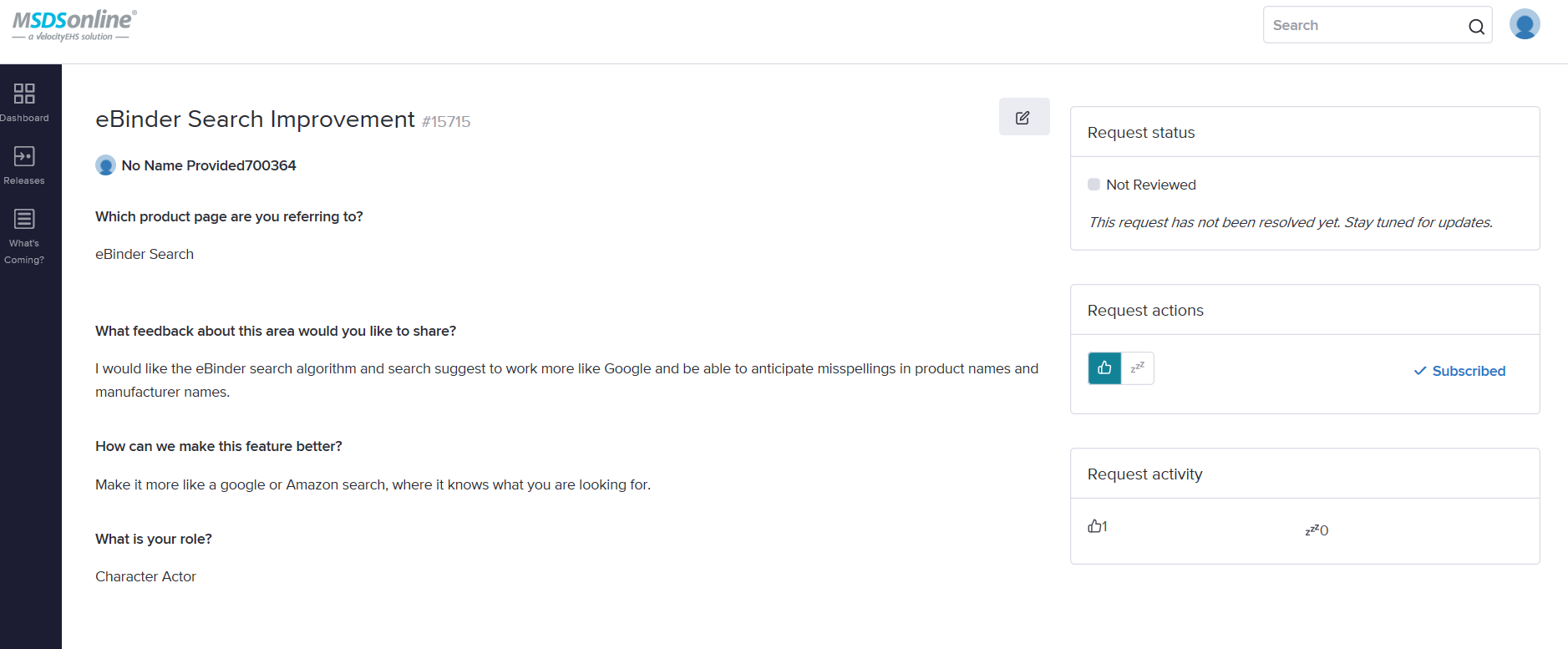1568x649 pixels.
Task: Toggle the Subscribed status
Action: 1459,371
